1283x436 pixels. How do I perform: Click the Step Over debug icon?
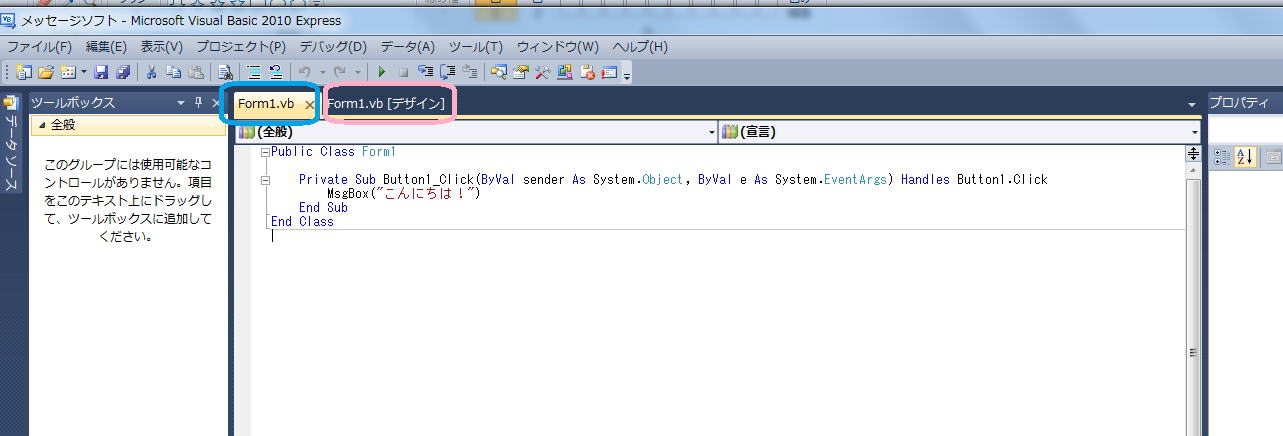(447, 72)
